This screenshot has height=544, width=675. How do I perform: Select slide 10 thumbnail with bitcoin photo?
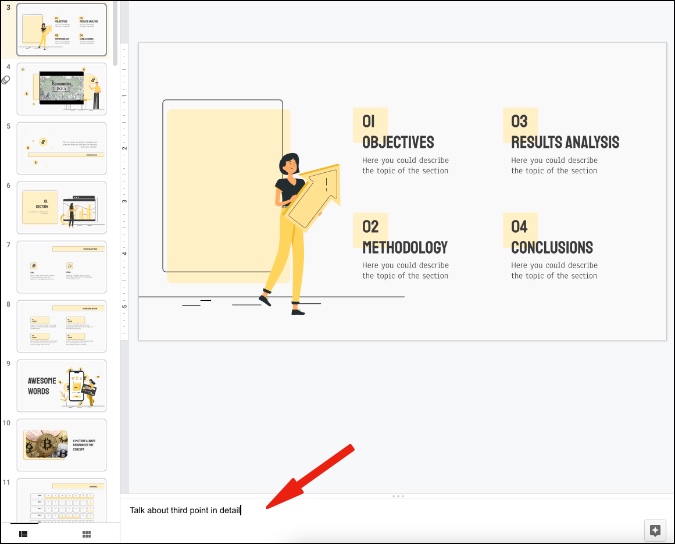(x=62, y=445)
